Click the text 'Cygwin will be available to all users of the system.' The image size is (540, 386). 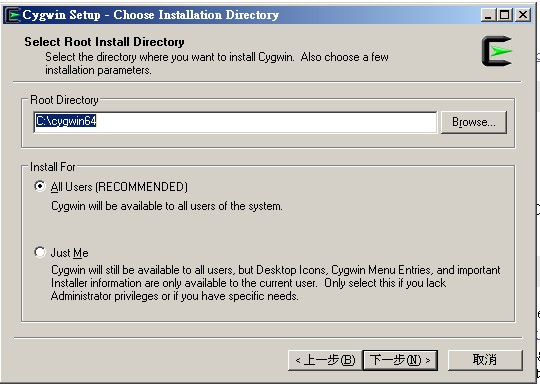tap(167, 206)
